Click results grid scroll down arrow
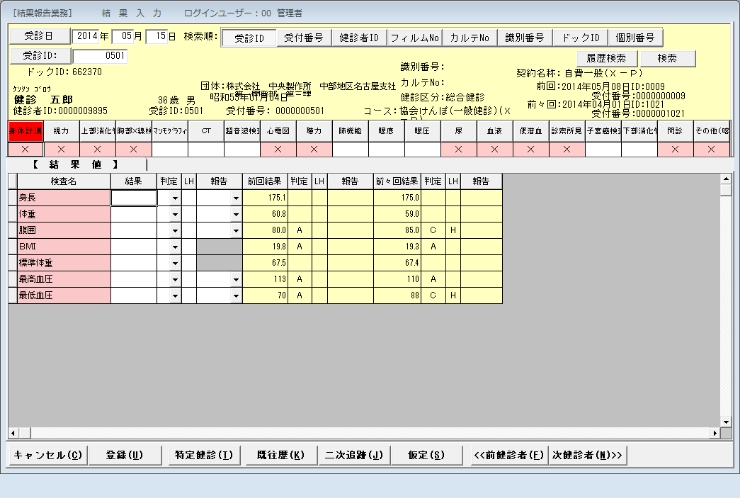740x498 pixels. [x=726, y=422]
